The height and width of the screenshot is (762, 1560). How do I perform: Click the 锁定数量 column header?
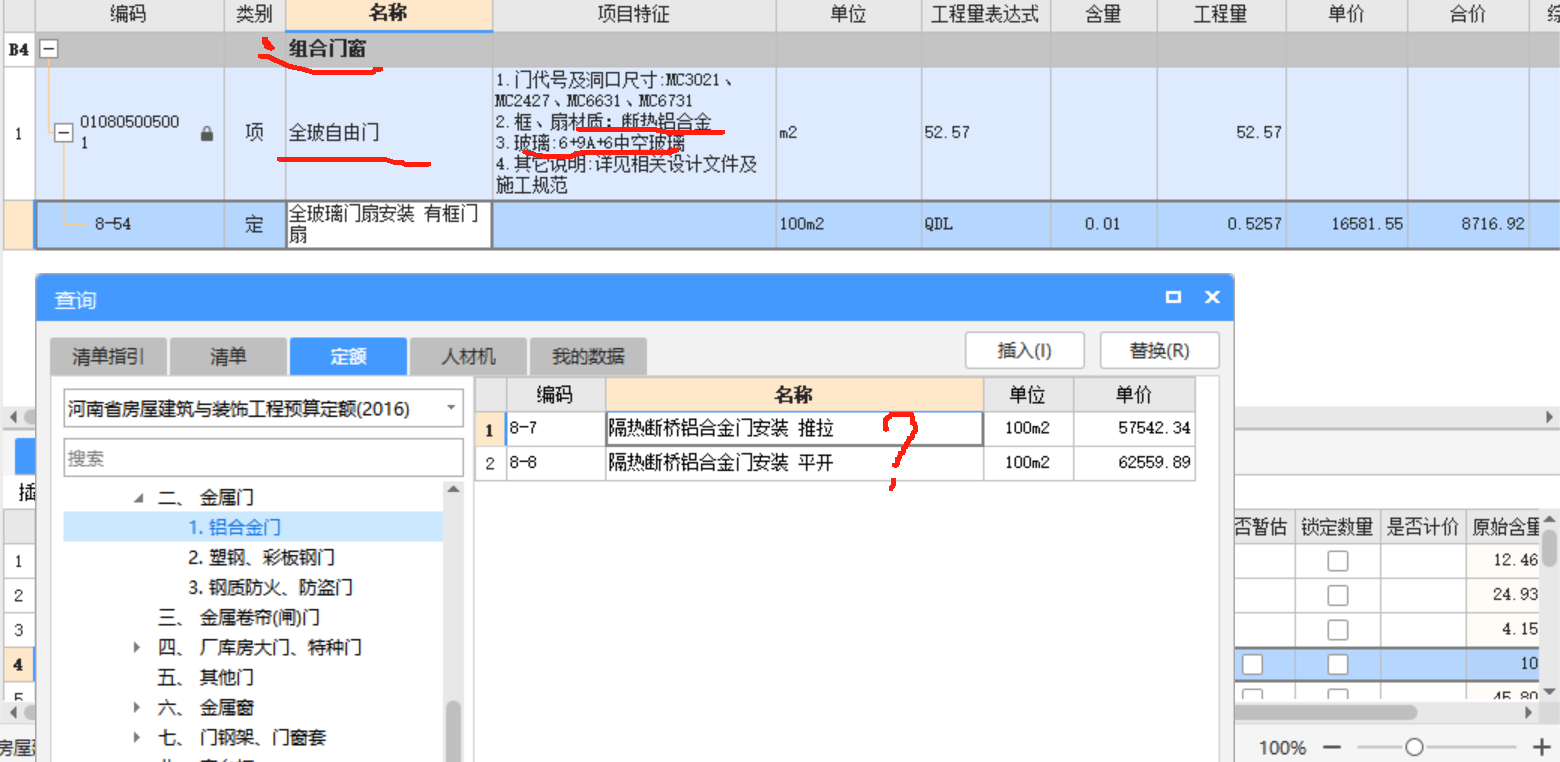(1337, 527)
